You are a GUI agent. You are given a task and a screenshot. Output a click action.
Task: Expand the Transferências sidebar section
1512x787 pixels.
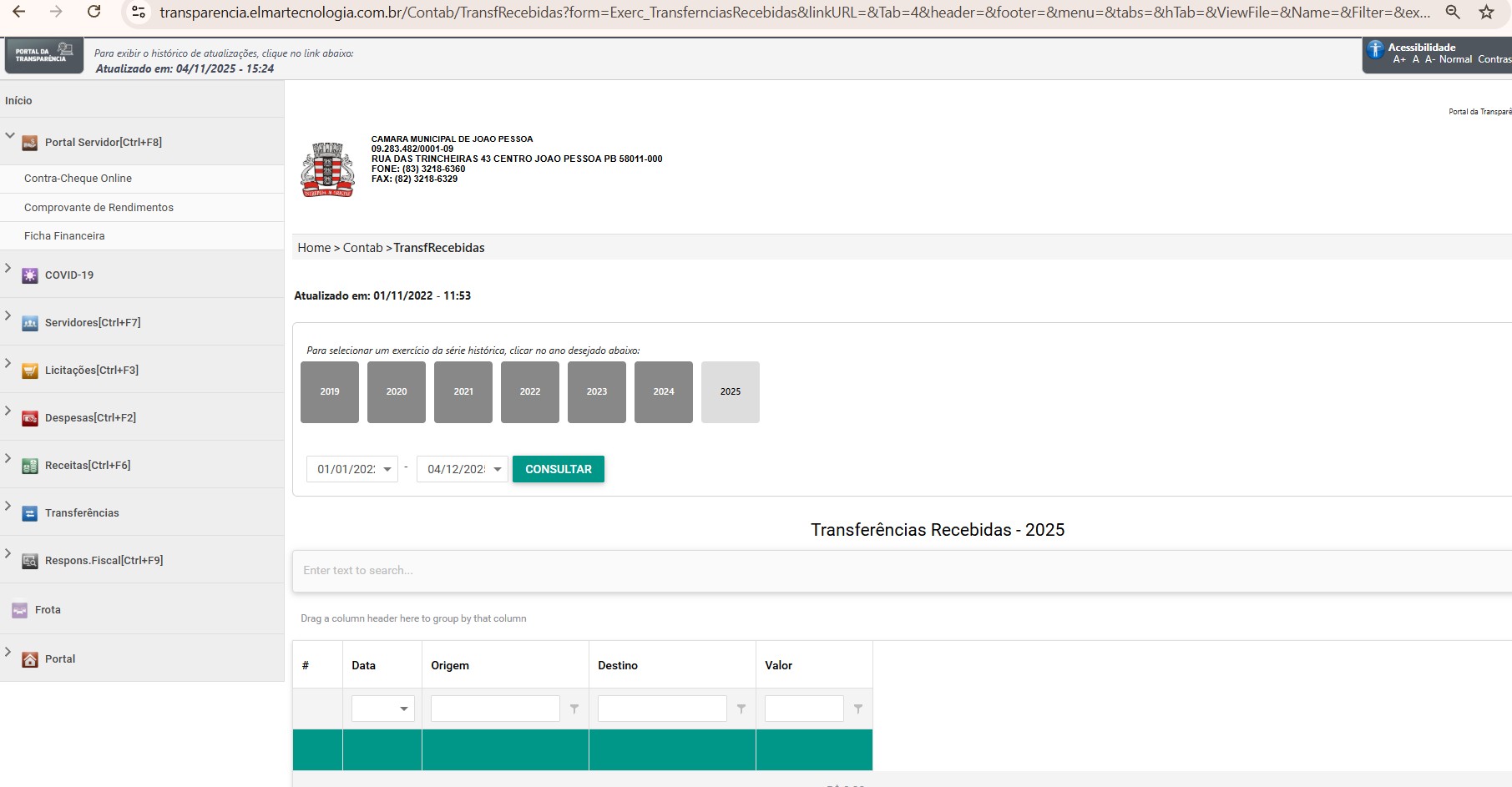click(x=8, y=506)
